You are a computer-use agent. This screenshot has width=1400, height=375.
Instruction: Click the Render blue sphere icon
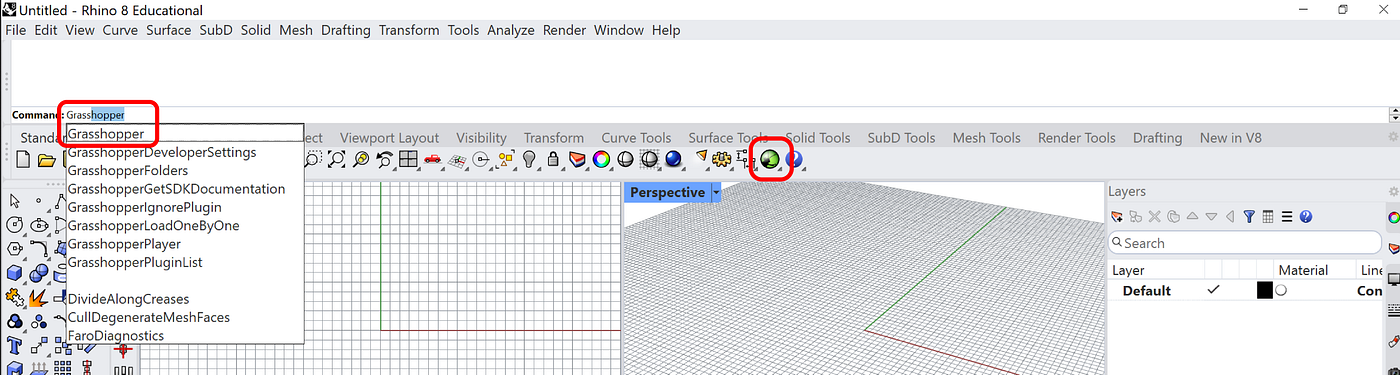(673, 159)
